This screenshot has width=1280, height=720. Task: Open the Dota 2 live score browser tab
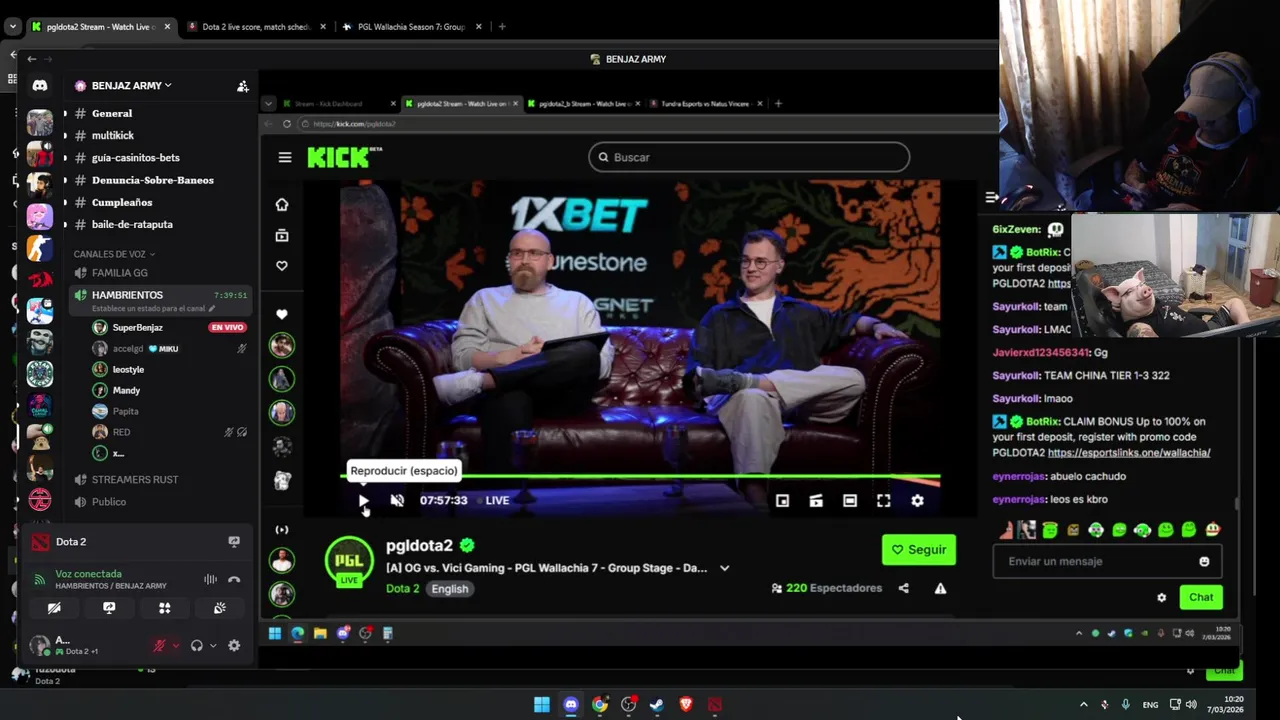click(x=256, y=27)
